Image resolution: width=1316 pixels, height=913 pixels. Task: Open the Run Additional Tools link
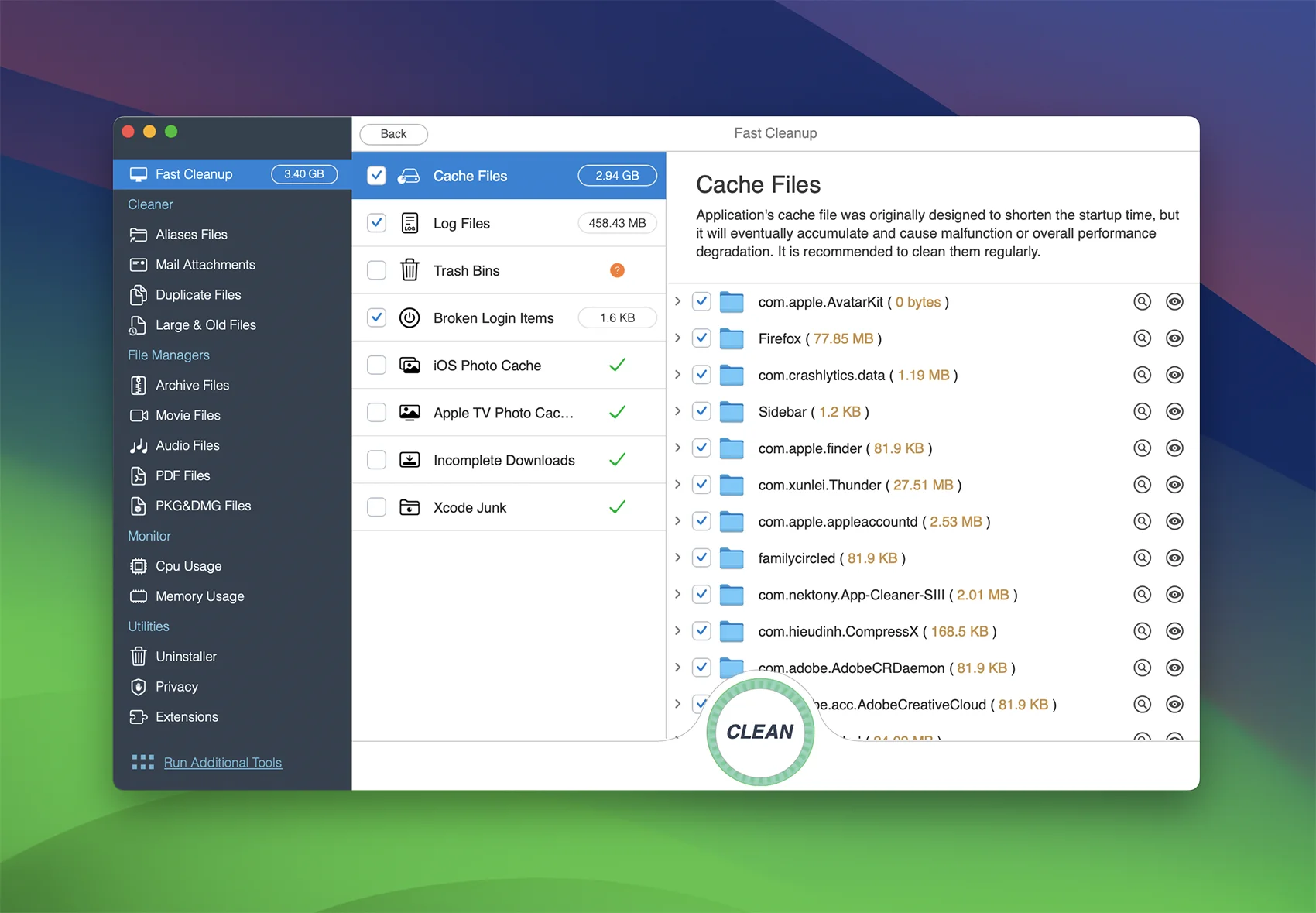tap(223, 763)
